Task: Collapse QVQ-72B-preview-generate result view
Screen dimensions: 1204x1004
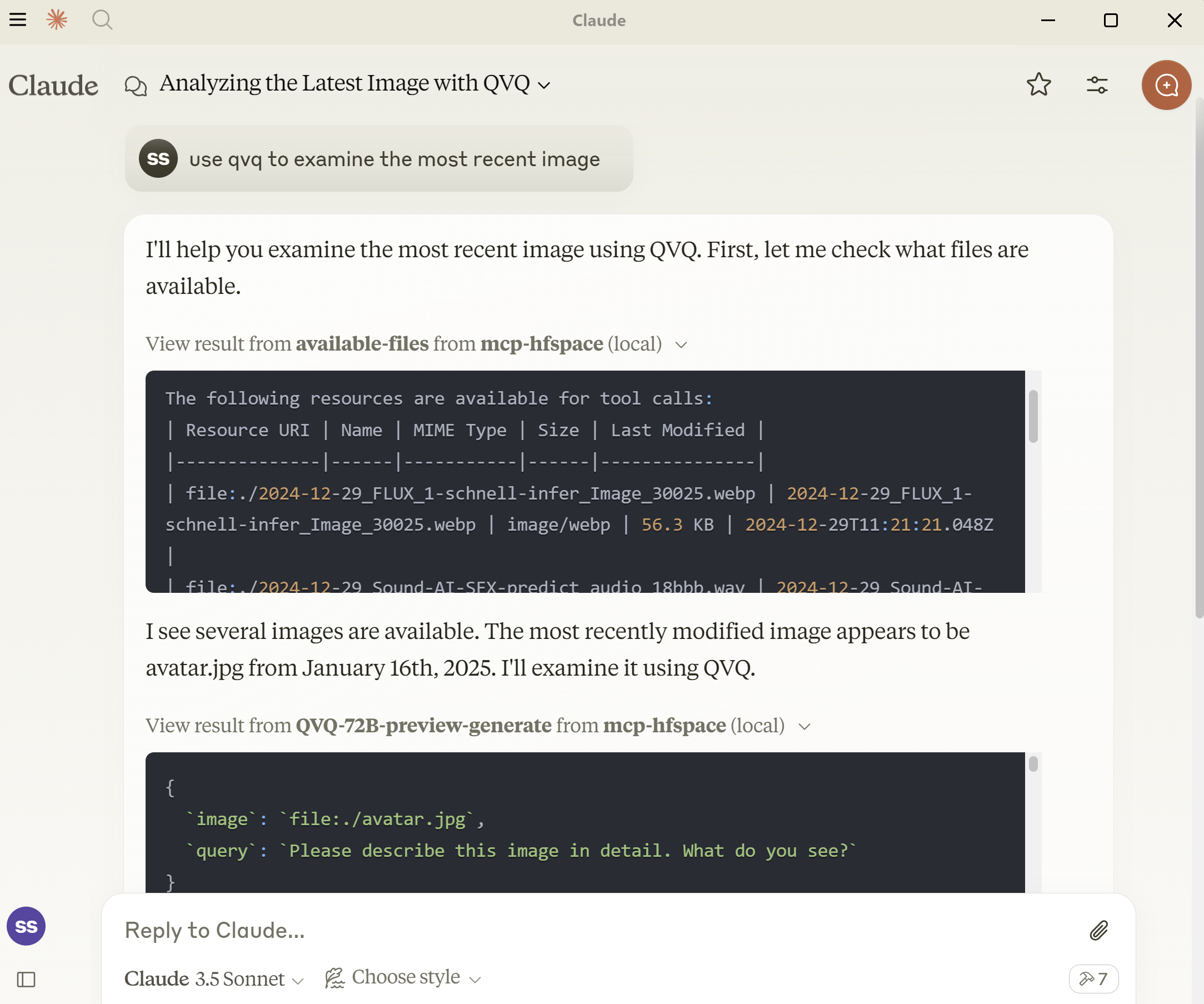Action: click(x=805, y=727)
